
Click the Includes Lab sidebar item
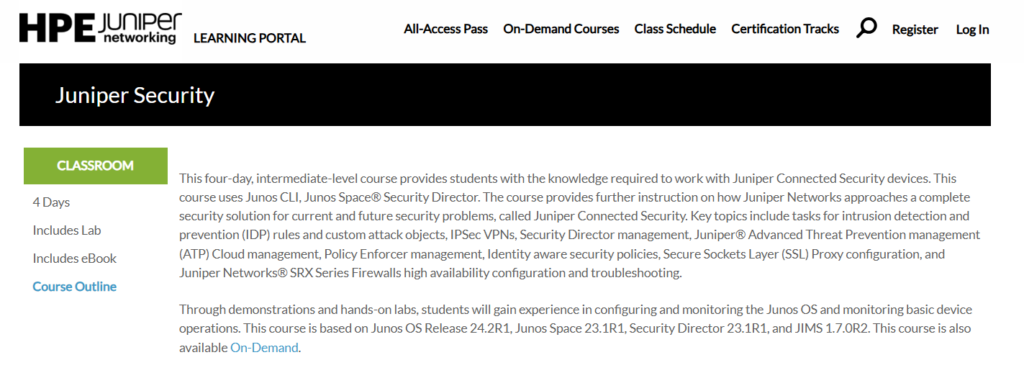[67, 231]
